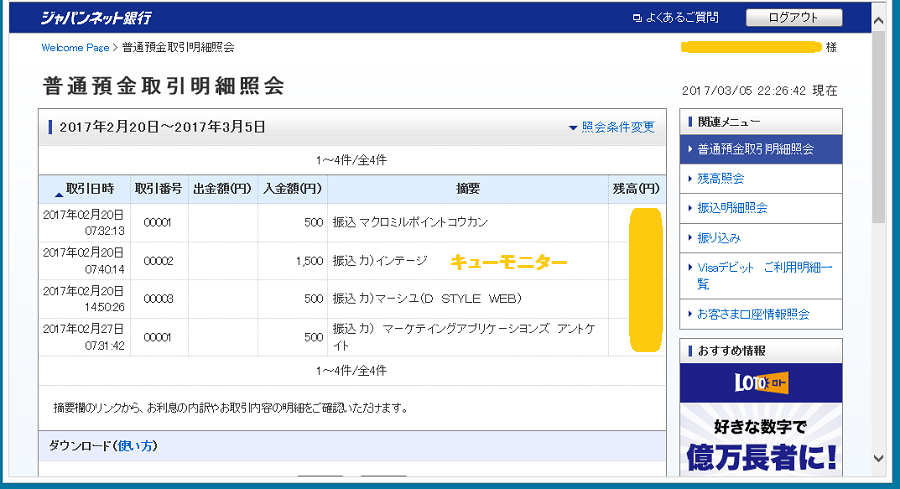The height and width of the screenshot is (489, 900).
Task: Click the scrollbar down arrow
Action: 878,458
